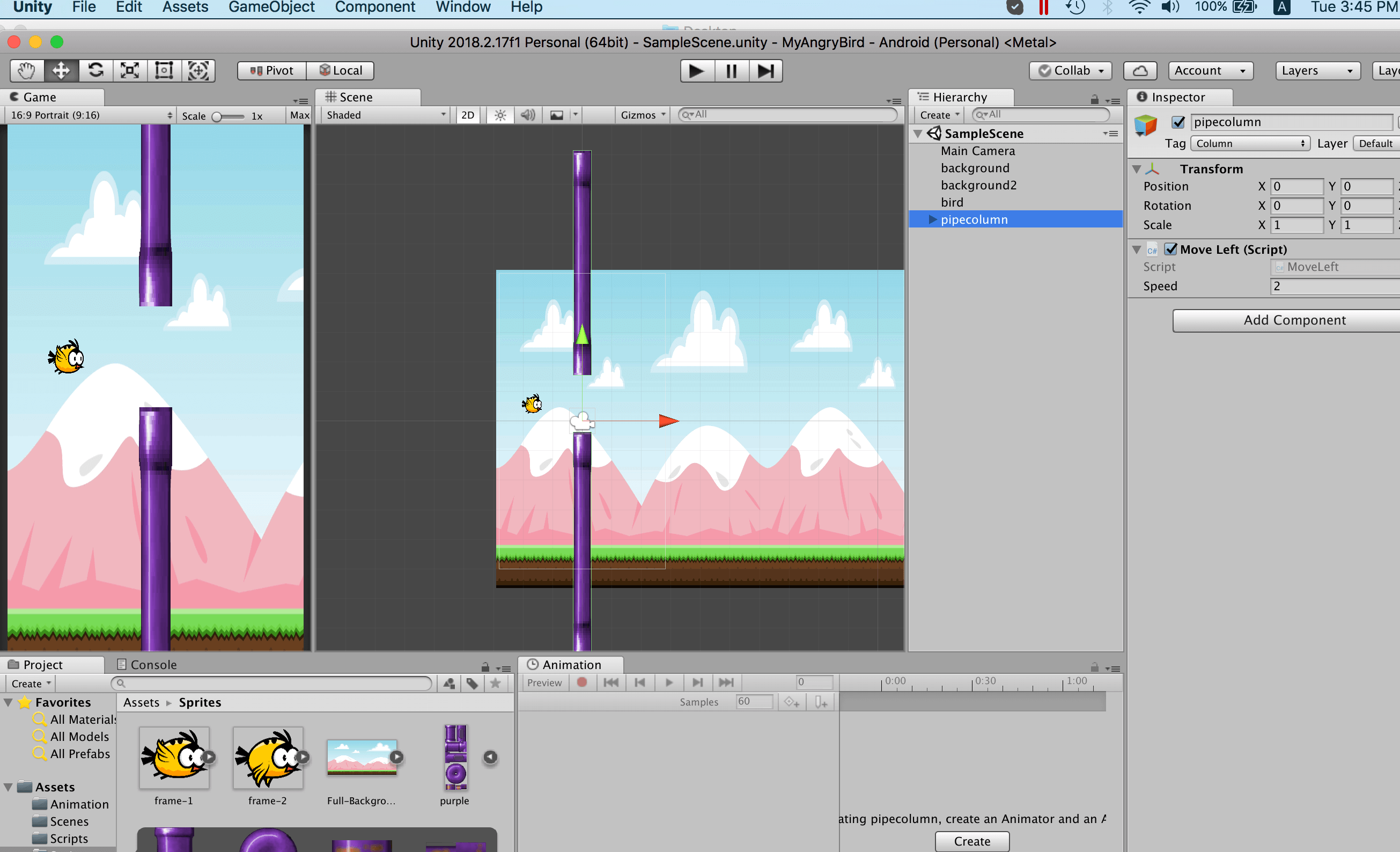Click the cloud services icon
Viewport: 1400px width, 852px height.
point(1140,70)
